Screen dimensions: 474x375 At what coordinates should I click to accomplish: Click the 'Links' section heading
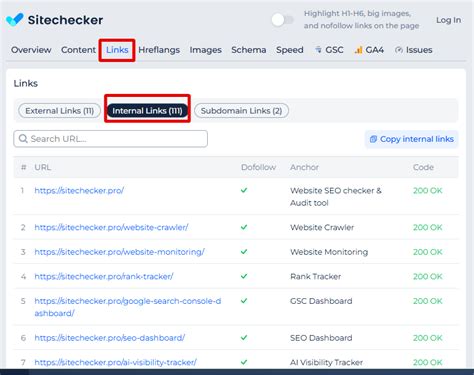(26, 83)
